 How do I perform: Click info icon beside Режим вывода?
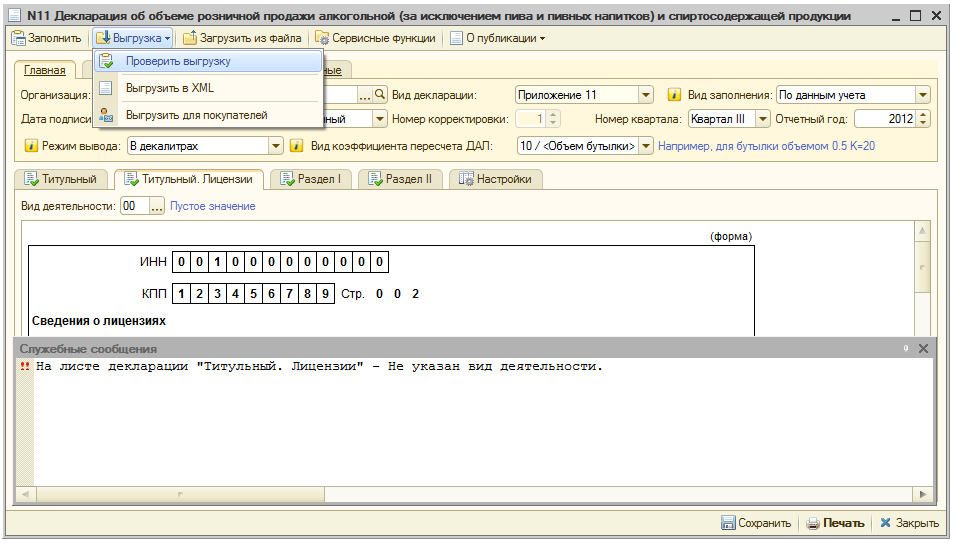click(32, 146)
